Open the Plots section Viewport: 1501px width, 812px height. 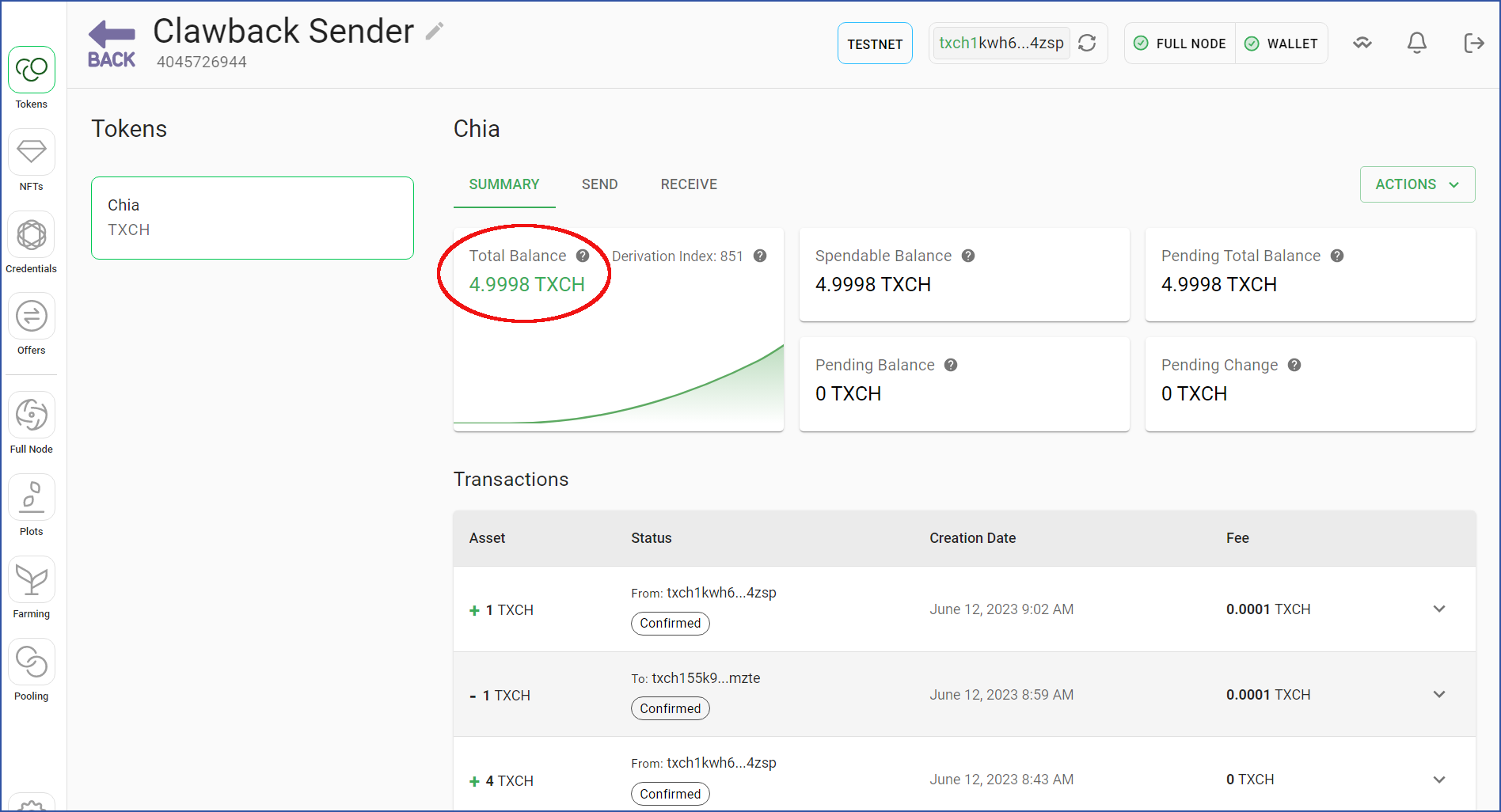[32, 506]
